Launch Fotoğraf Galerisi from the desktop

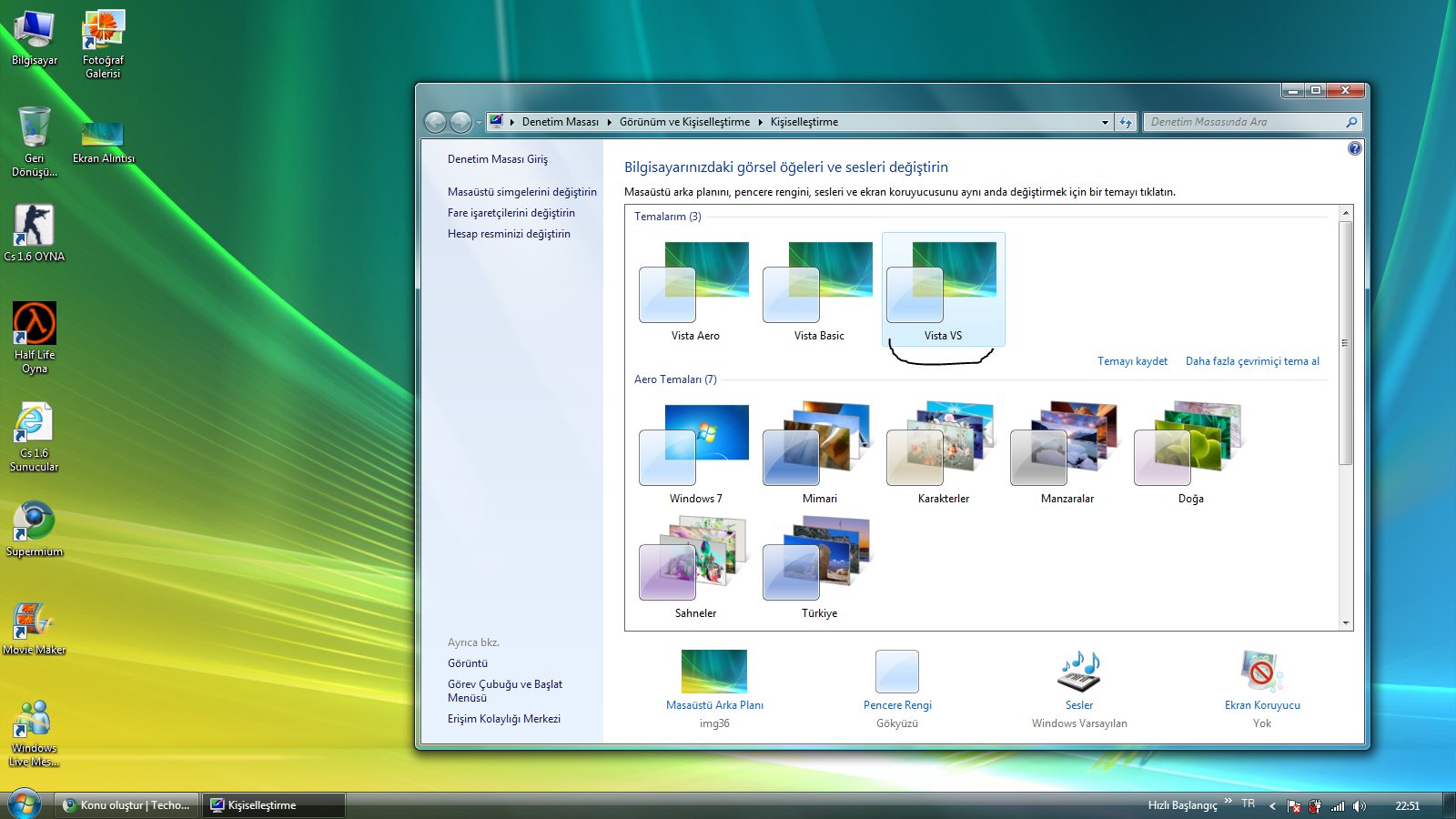(x=103, y=44)
